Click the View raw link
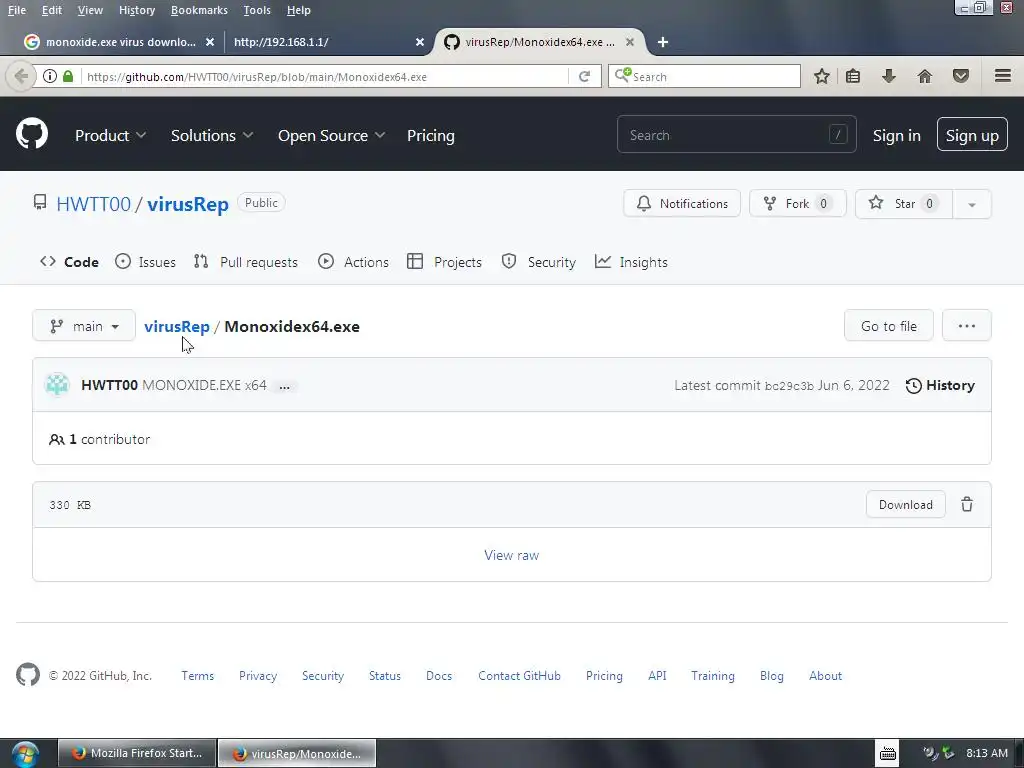The width and height of the screenshot is (1024, 768). [511, 555]
